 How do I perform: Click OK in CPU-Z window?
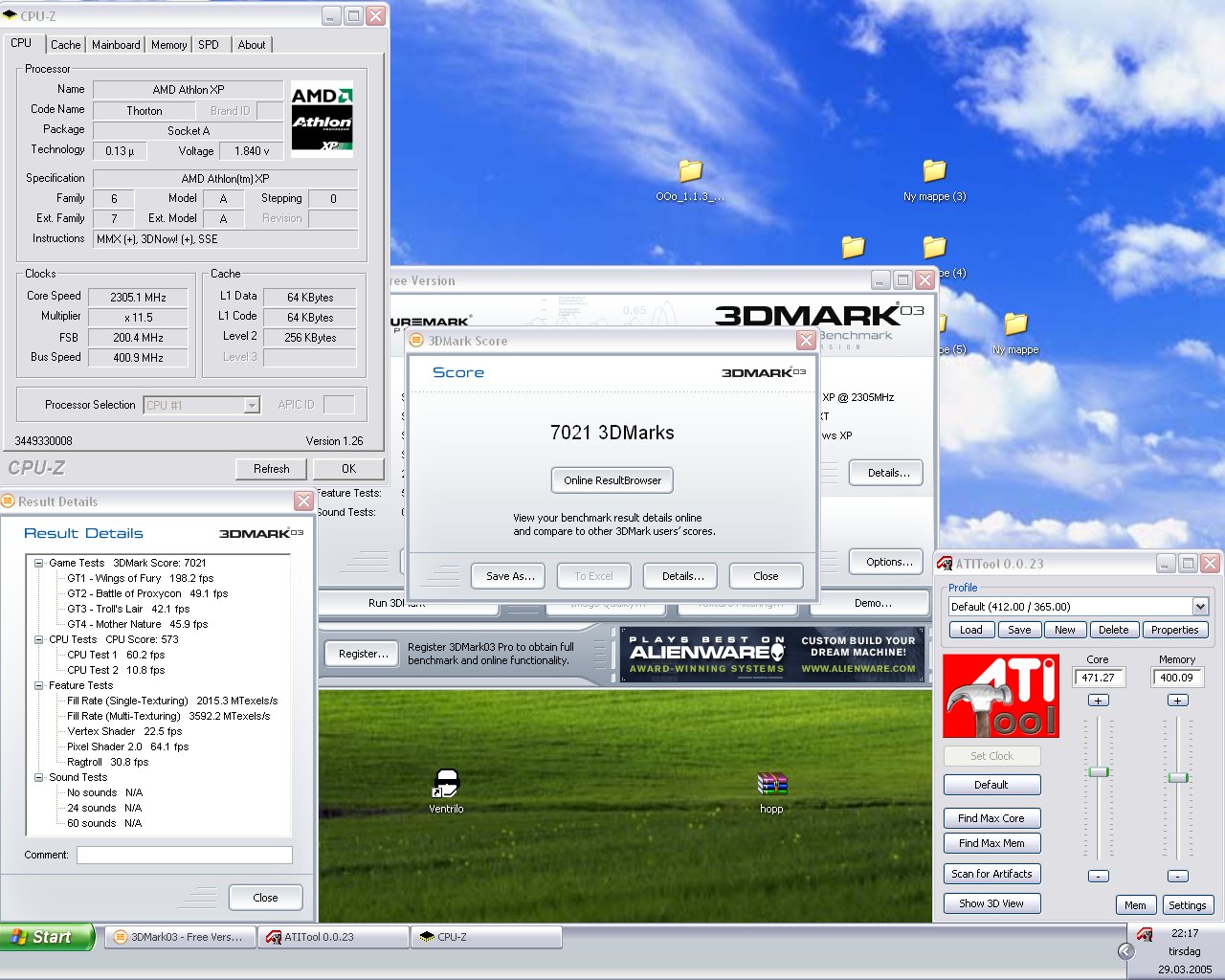pyautogui.click(x=348, y=469)
